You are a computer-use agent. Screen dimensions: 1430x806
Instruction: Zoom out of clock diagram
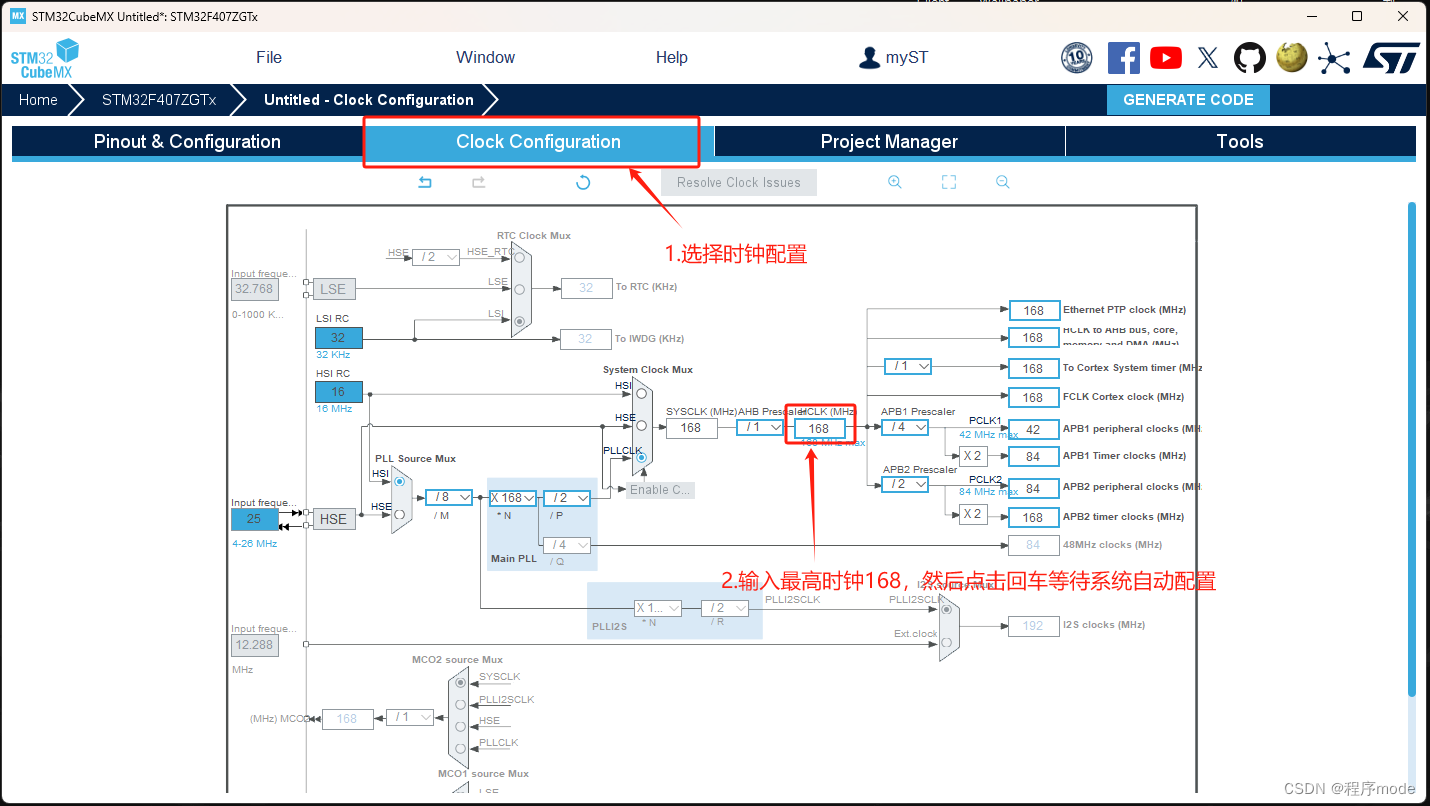pyautogui.click(x=1003, y=182)
